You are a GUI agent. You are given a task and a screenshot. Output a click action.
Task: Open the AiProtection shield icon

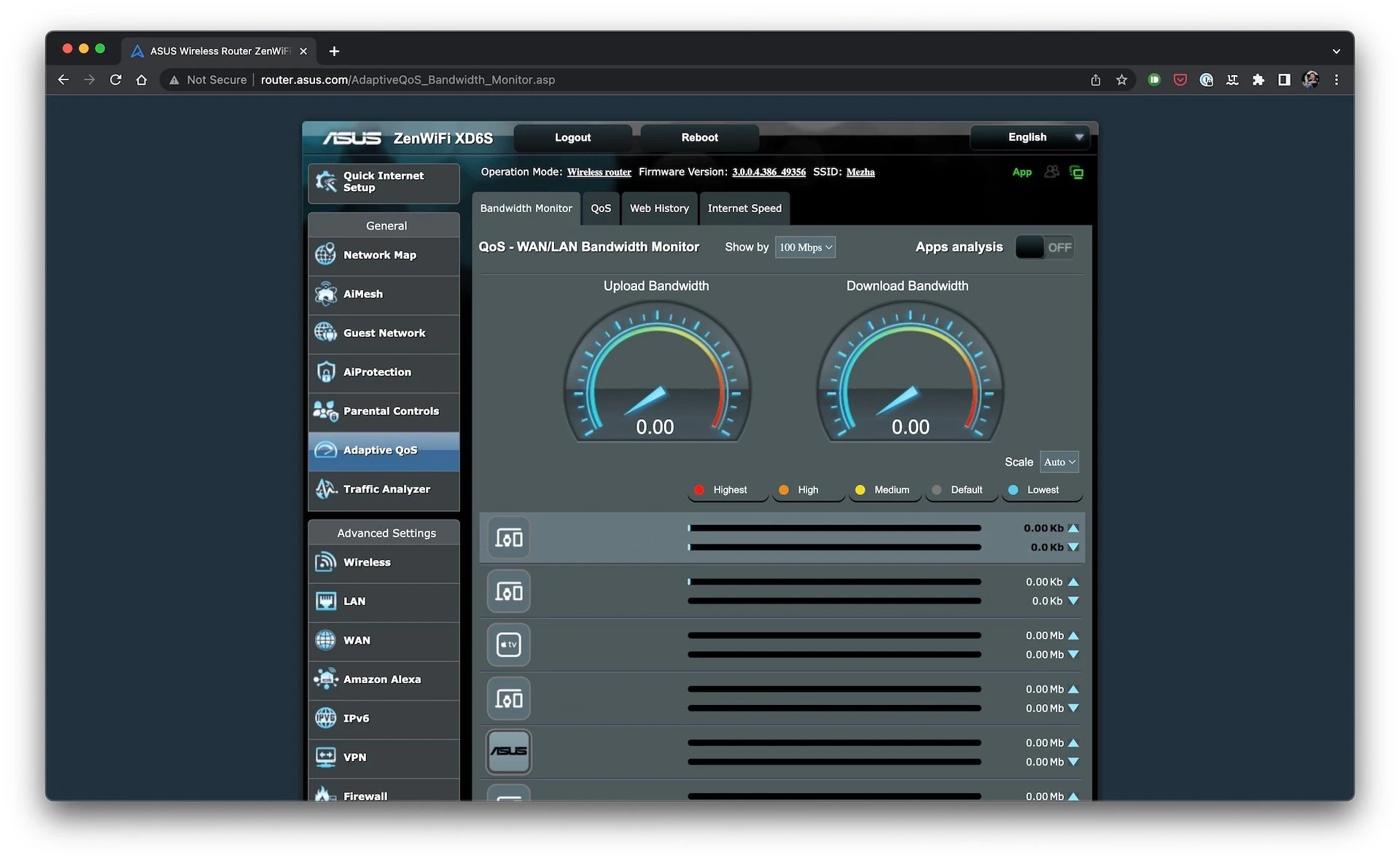pyautogui.click(x=325, y=372)
